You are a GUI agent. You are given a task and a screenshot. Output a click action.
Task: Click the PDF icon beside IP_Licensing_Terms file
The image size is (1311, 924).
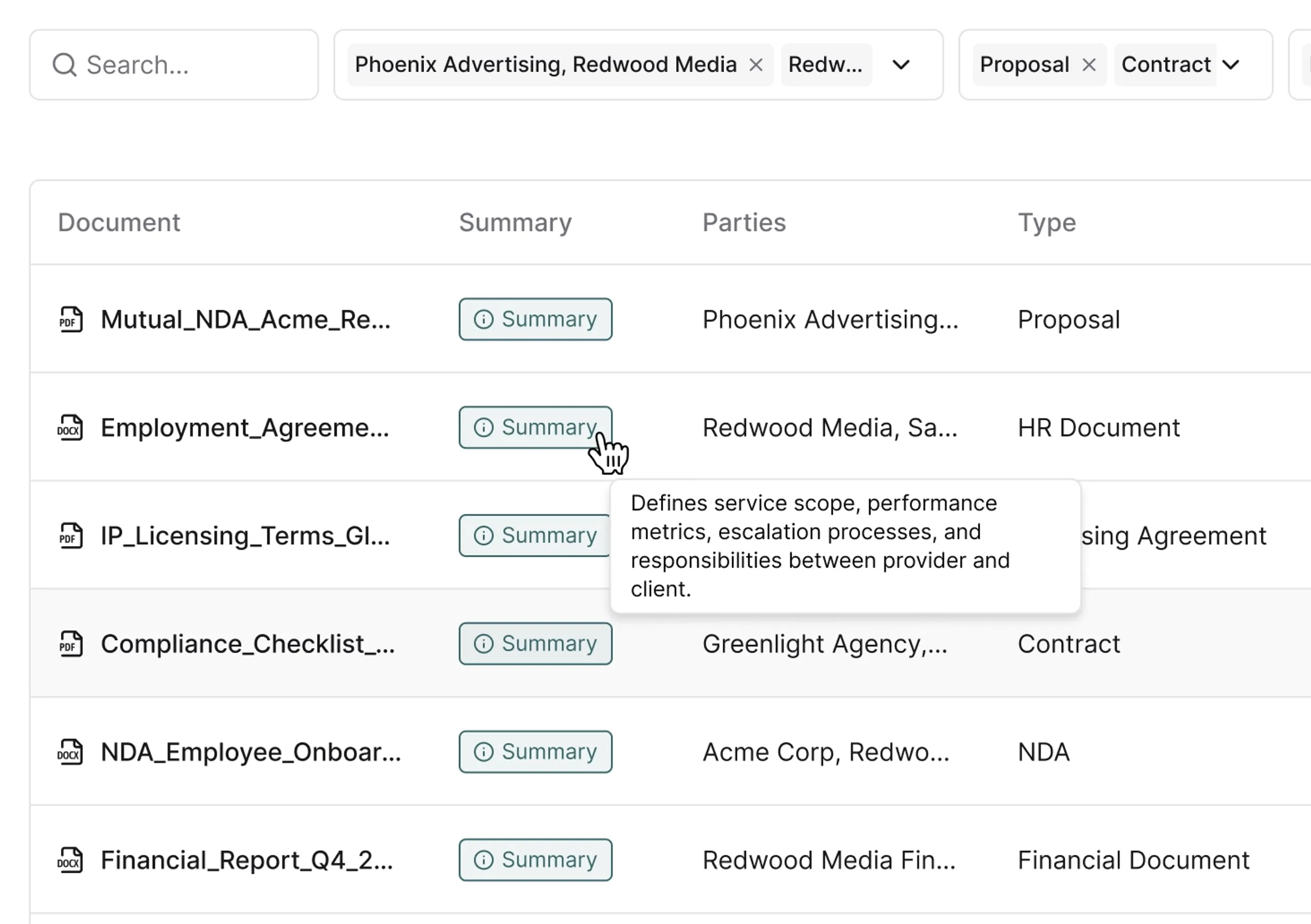pyautogui.click(x=71, y=536)
